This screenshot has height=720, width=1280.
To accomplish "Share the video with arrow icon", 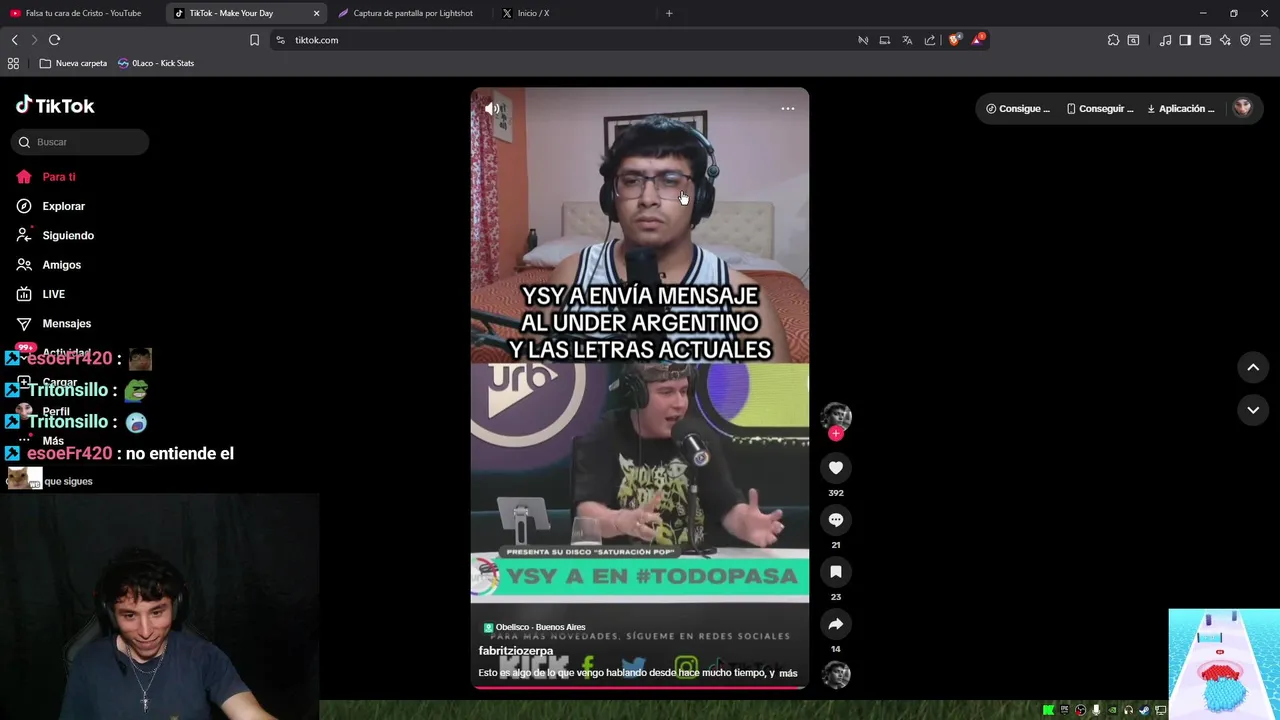I will click(836, 623).
